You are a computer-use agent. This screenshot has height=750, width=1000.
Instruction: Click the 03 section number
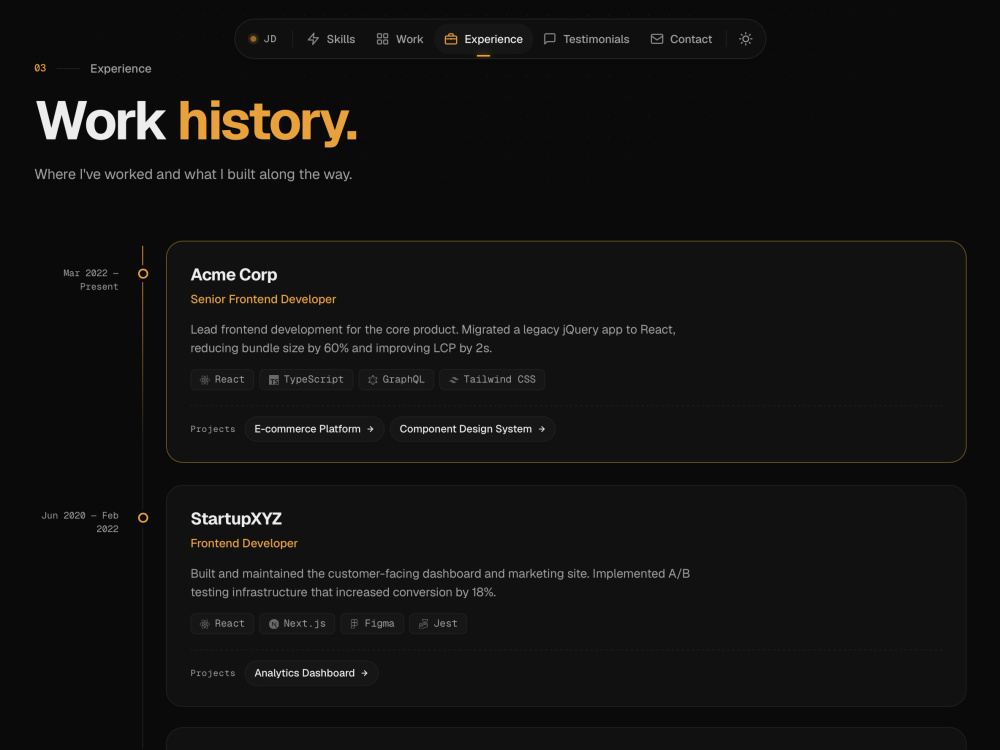(40, 68)
